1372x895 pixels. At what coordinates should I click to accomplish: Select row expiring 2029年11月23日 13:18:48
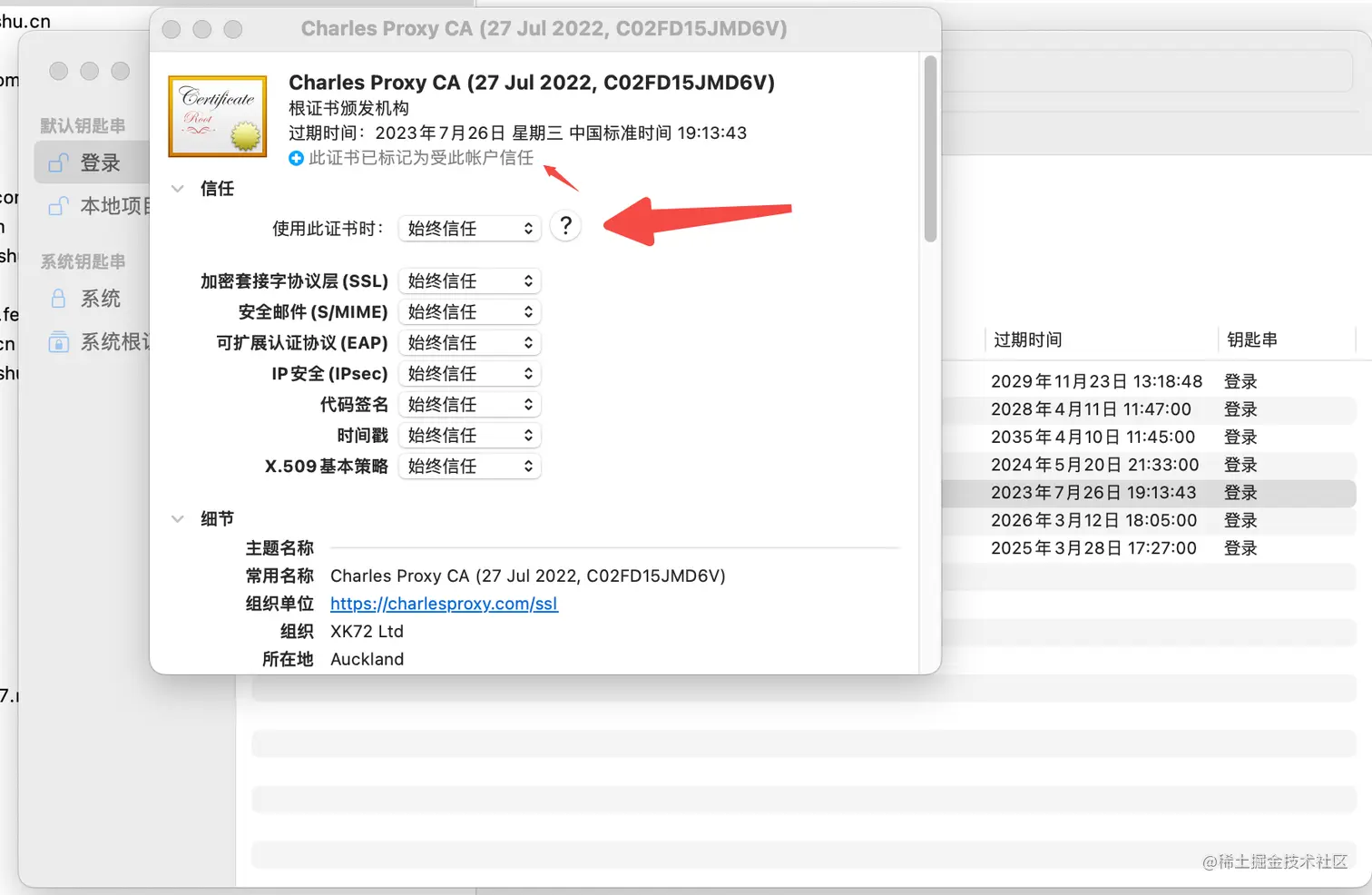point(1149,381)
